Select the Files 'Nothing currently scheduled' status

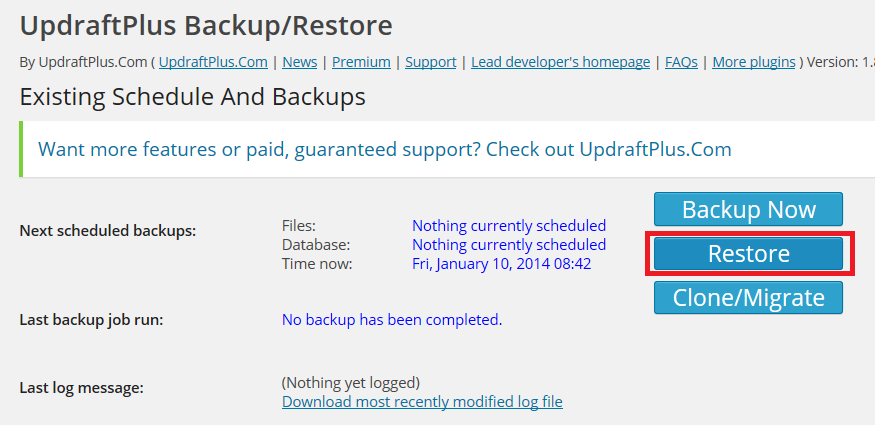pyautogui.click(x=509, y=226)
